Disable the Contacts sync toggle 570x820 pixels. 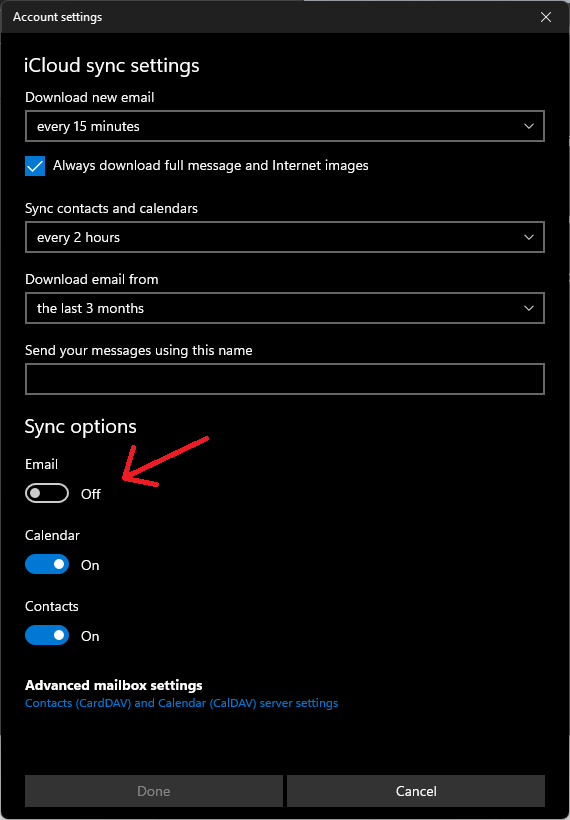click(x=47, y=635)
